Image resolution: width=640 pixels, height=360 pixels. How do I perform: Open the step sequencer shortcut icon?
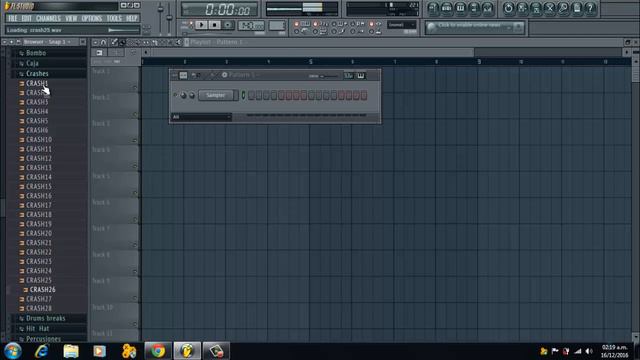tap(447, 8)
